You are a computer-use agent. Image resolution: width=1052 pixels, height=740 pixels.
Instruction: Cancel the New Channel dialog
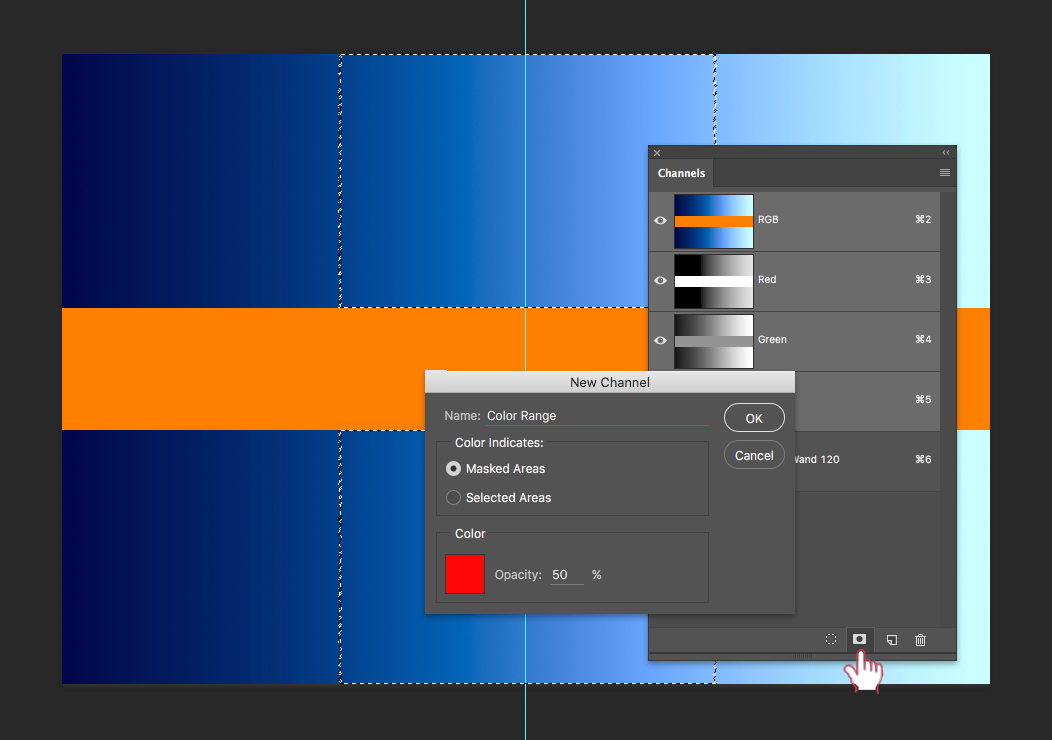(x=754, y=456)
